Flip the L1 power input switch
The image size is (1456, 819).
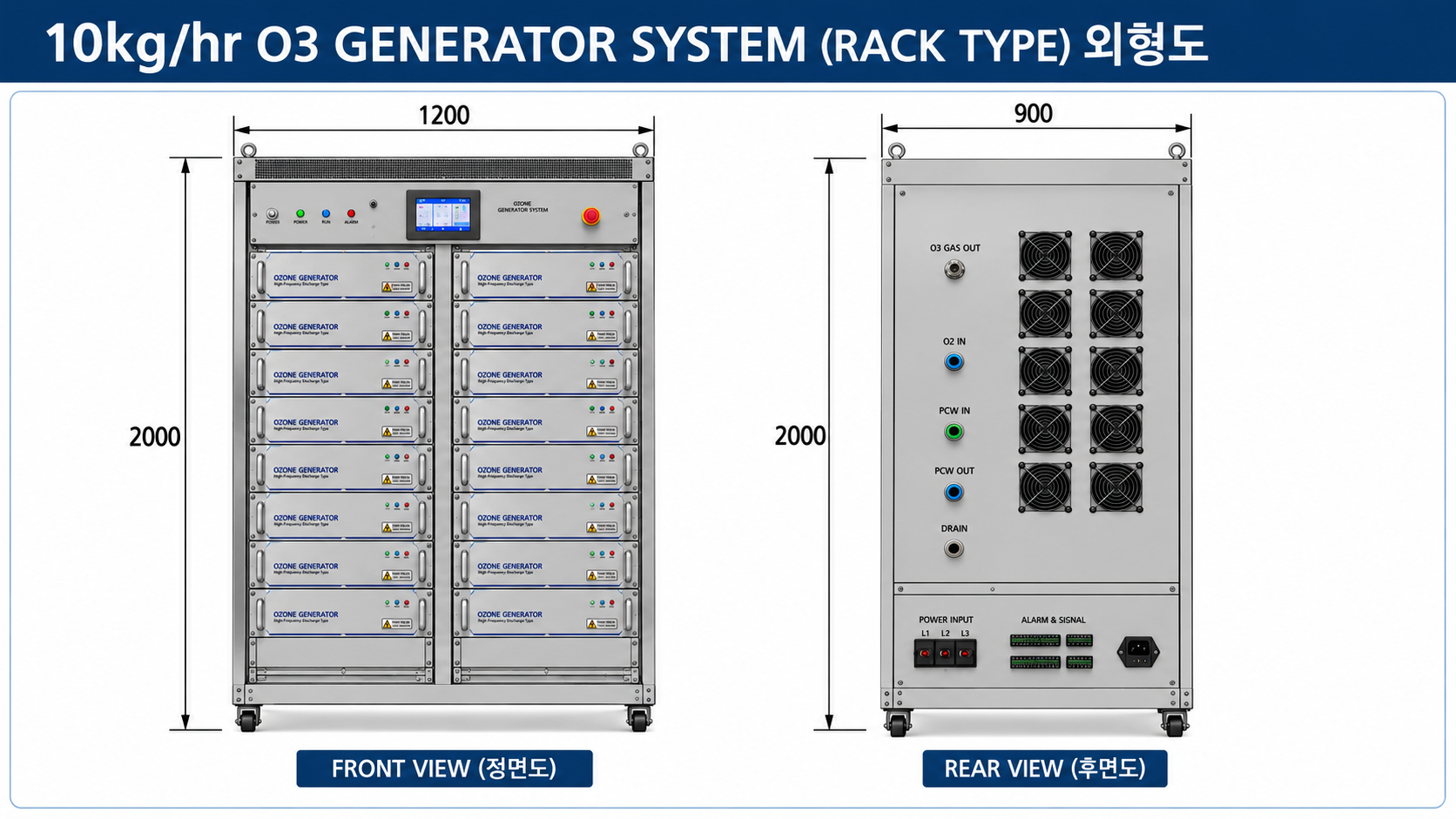[x=925, y=653]
